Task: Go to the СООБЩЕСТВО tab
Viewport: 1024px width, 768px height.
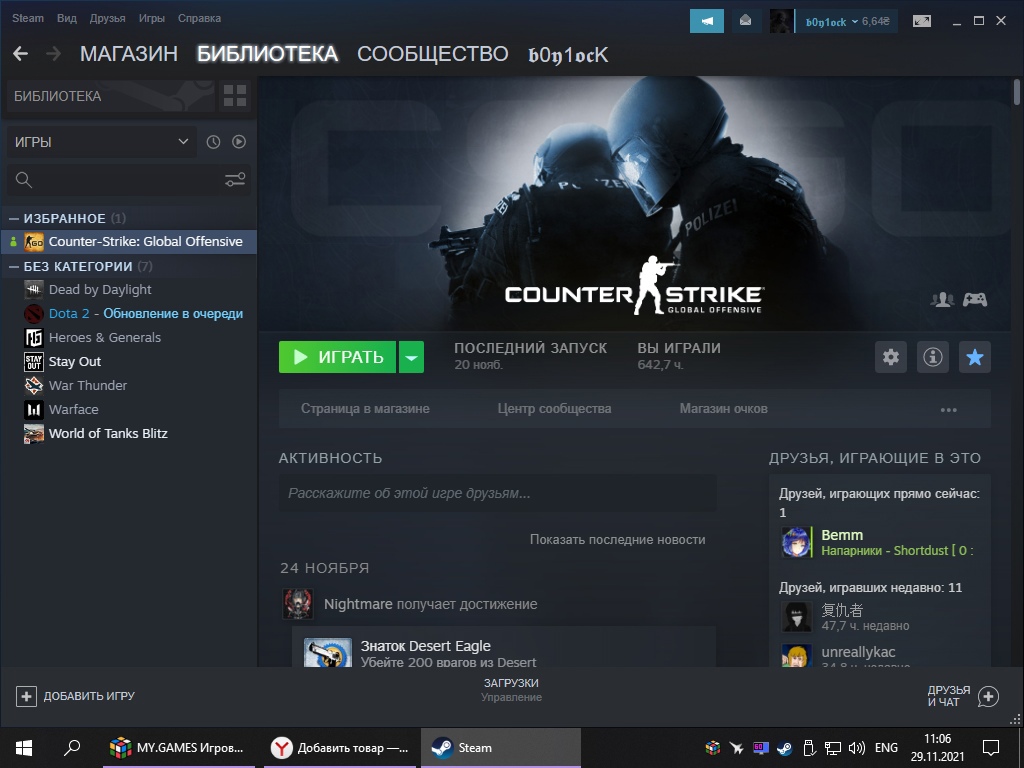Action: coord(432,54)
